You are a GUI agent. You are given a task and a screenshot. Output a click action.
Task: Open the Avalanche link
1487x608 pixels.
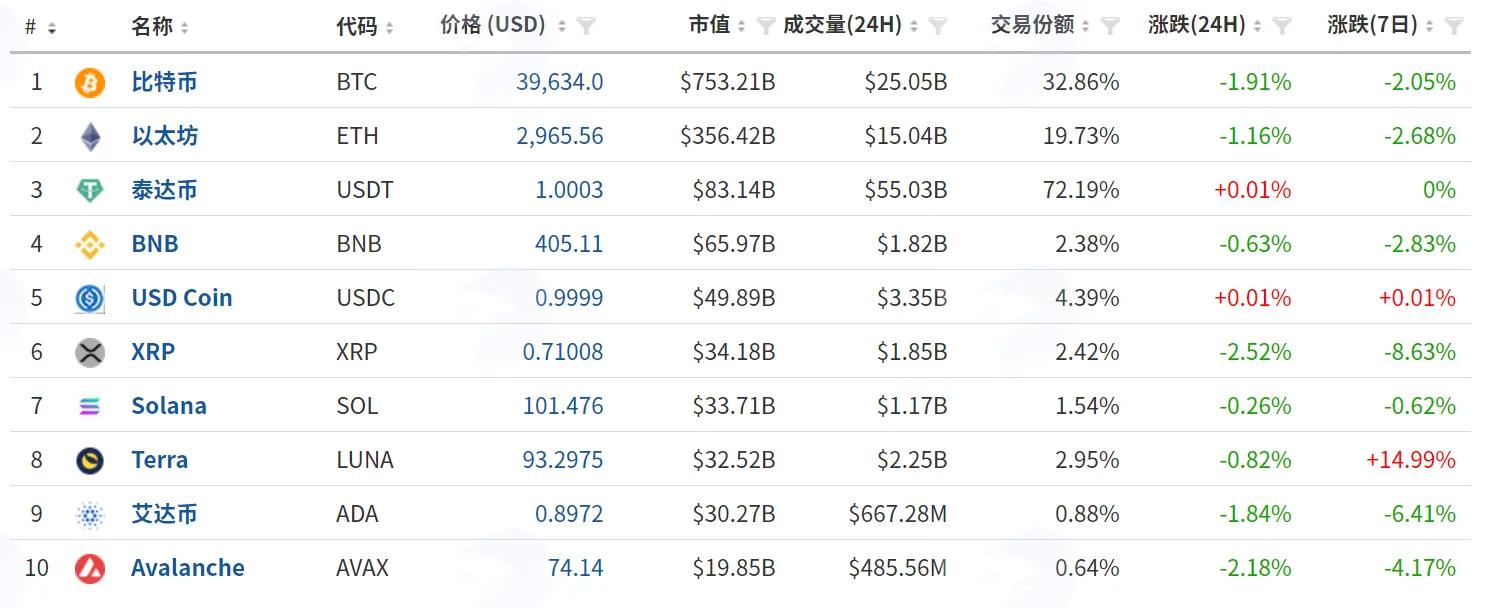[x=188, y=568]
